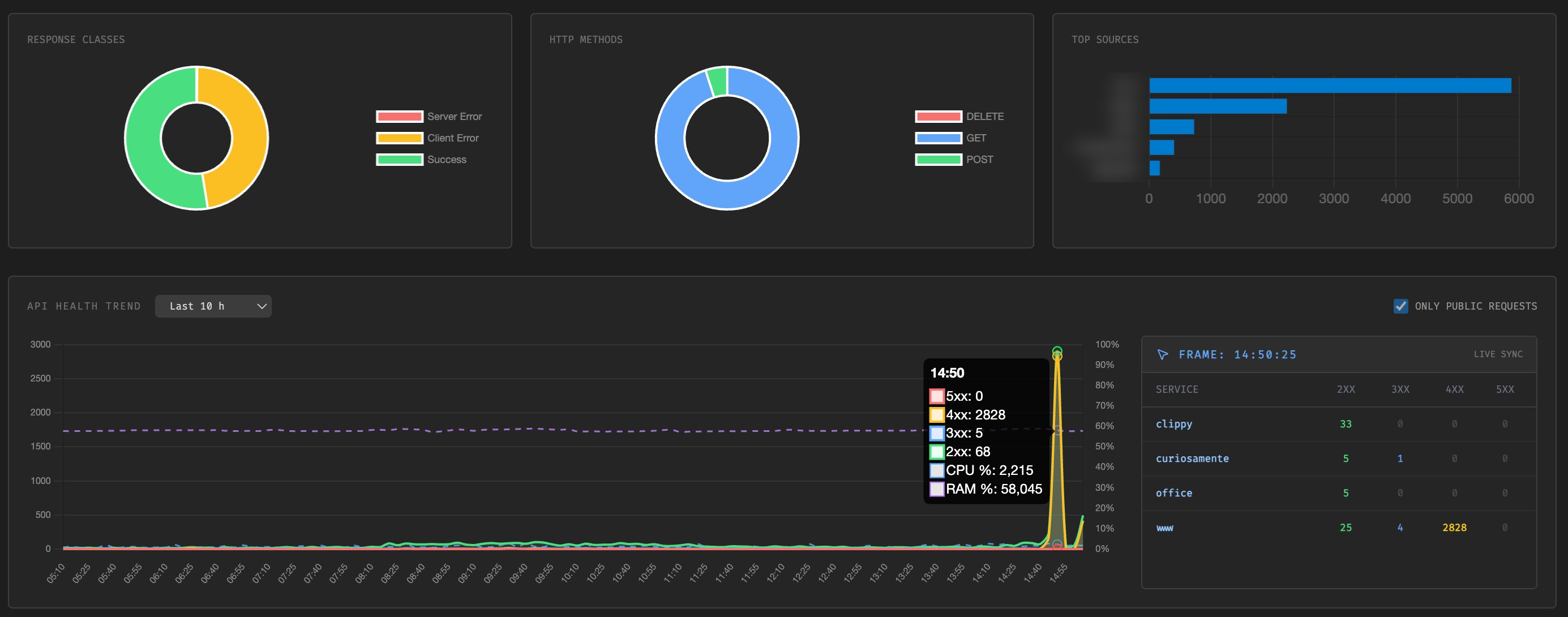The width and height of the screenshot is (1568, 617).
Task: Click the 4xx spike peak marker at 14:50
Action: point(1057,356)
